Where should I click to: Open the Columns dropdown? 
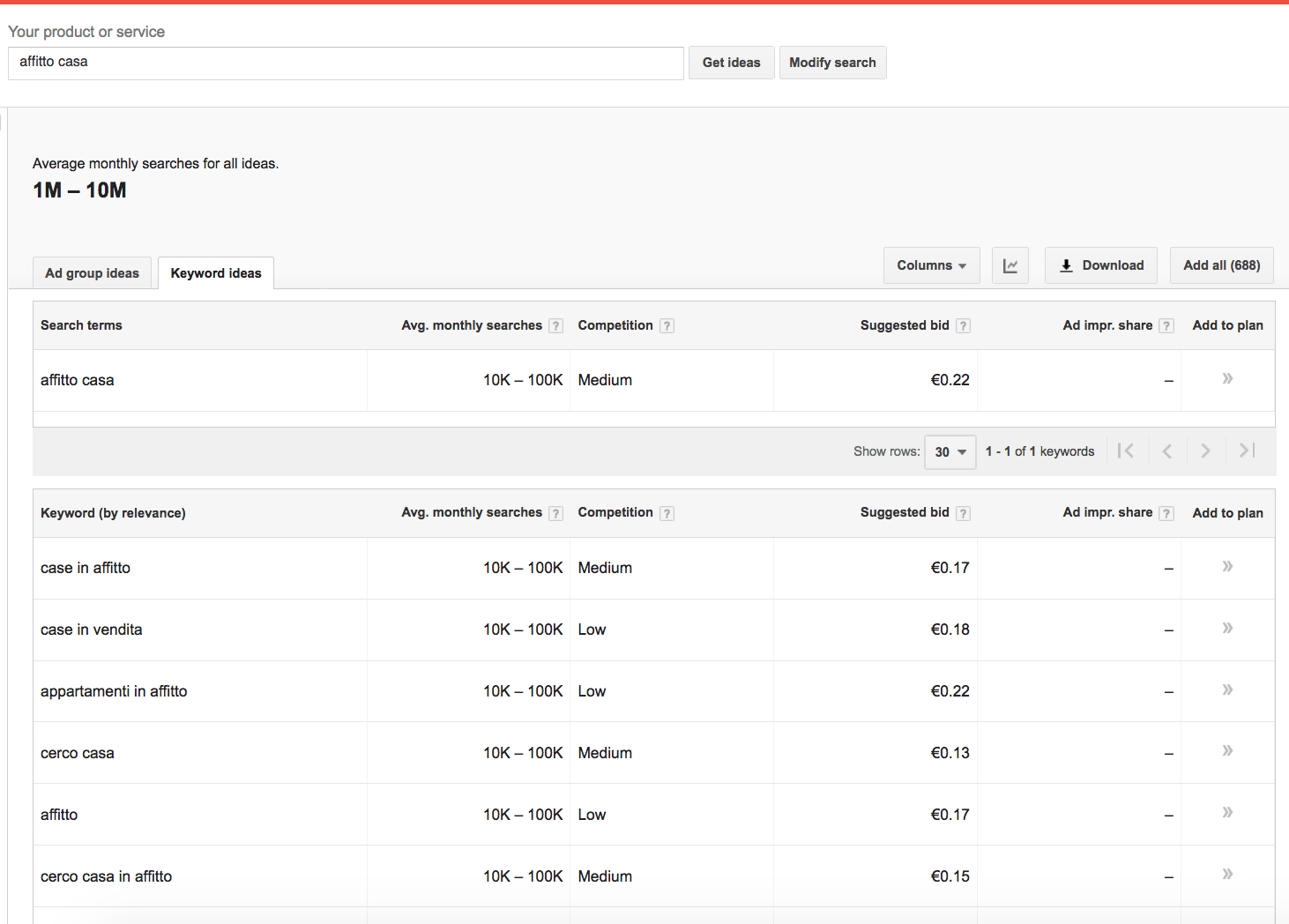tap(932, 265)
